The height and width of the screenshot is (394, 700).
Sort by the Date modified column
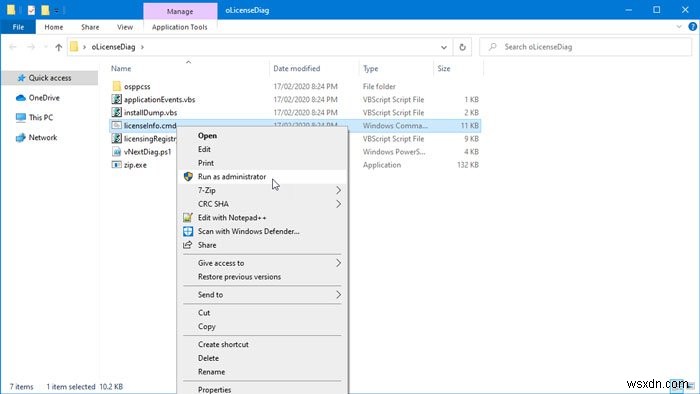click(296, 68)
